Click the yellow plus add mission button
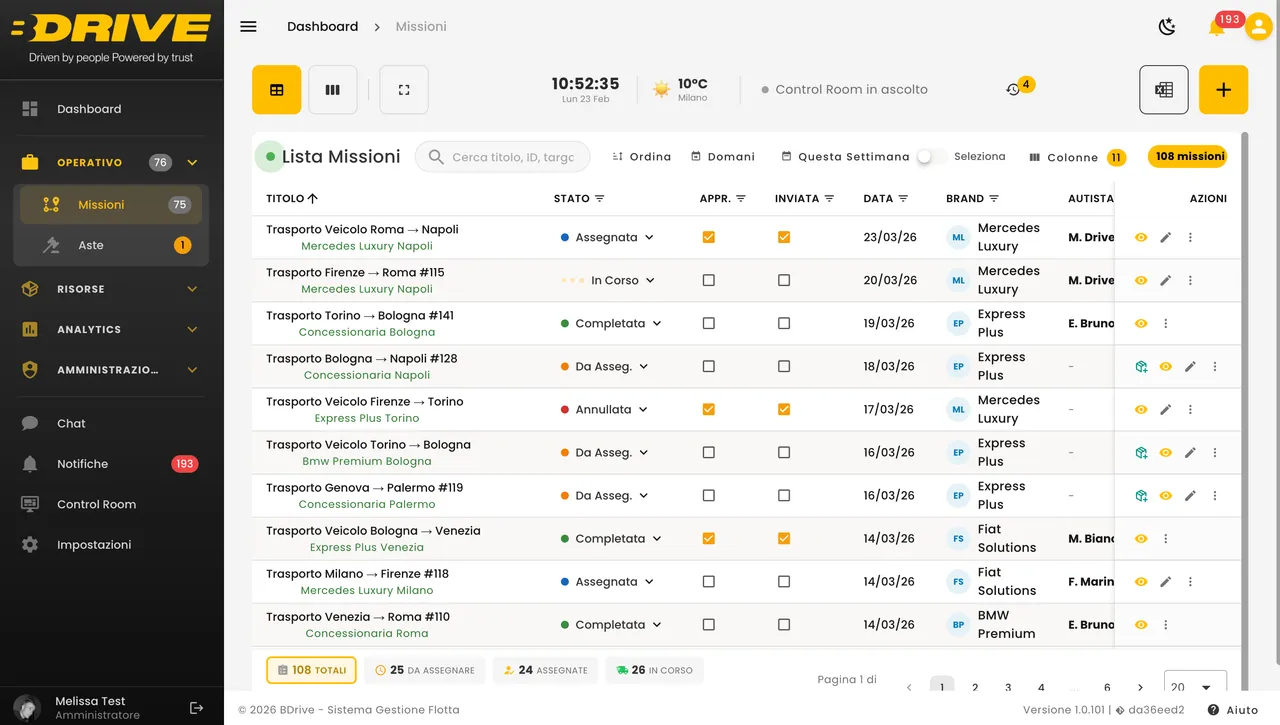Image resolution: width=1280 pixels, height=725 pixels. coord(1223,90)
